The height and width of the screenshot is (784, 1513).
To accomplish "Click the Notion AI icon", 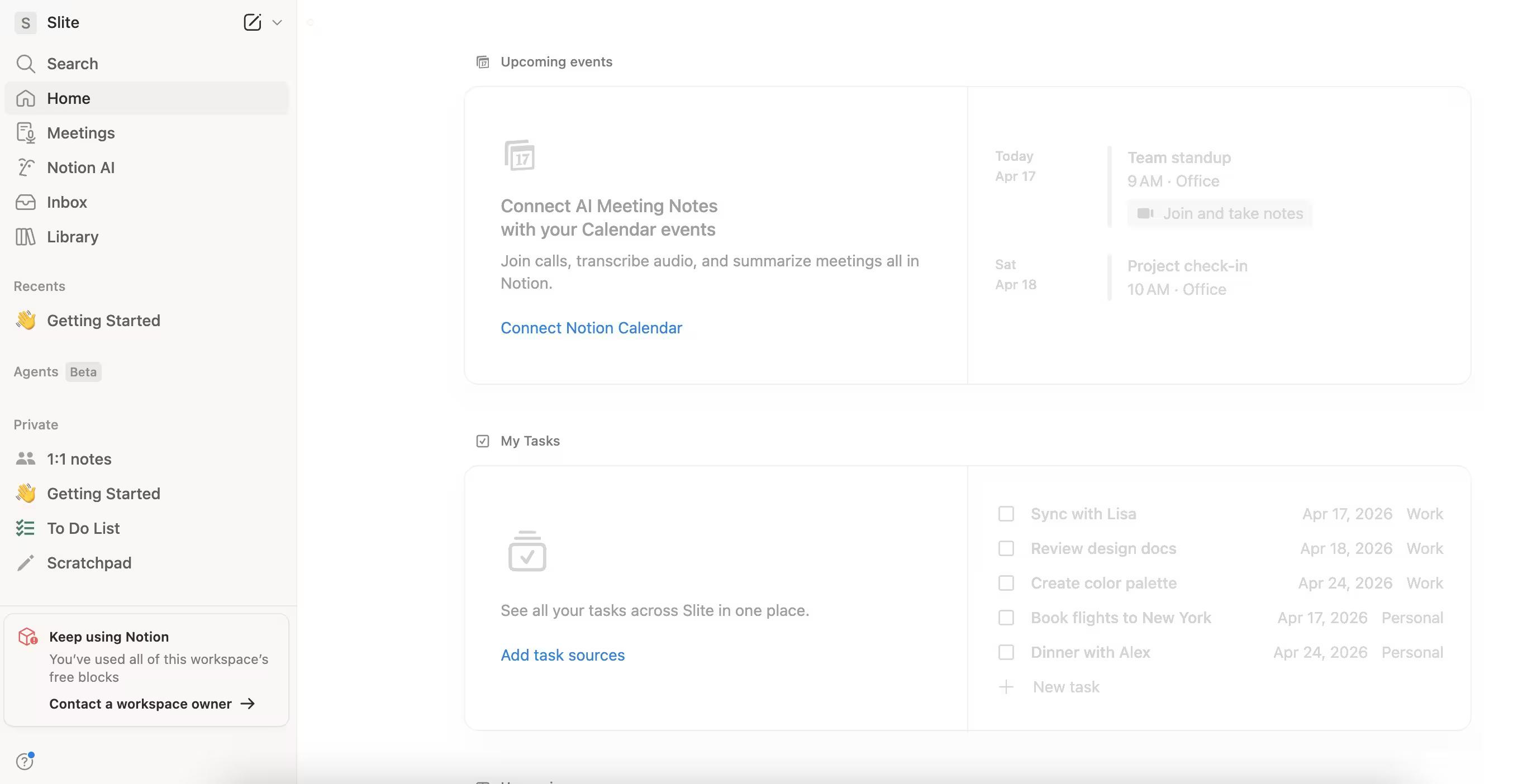I will pyautogui.click(x=25, y=168).
